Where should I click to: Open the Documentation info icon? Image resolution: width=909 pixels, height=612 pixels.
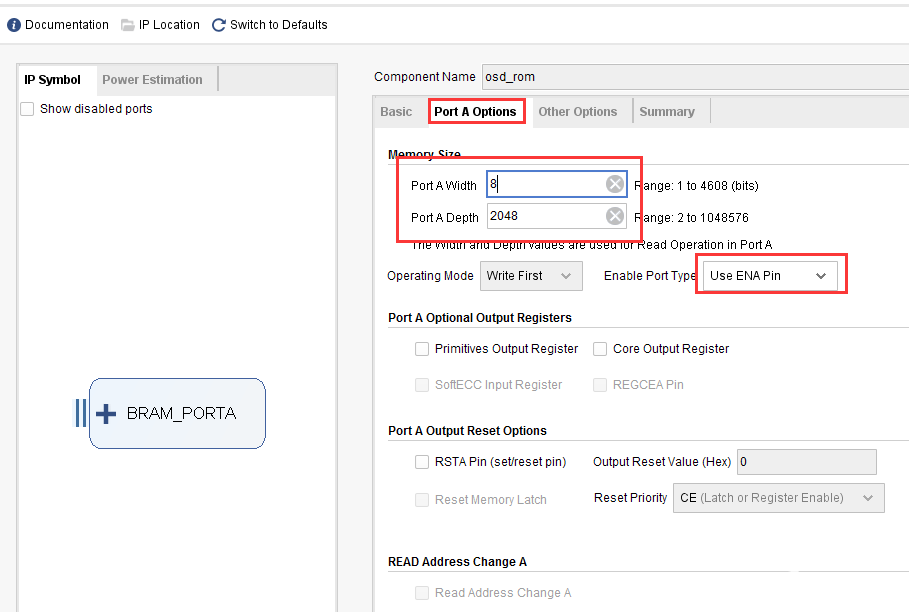point(14,25)
